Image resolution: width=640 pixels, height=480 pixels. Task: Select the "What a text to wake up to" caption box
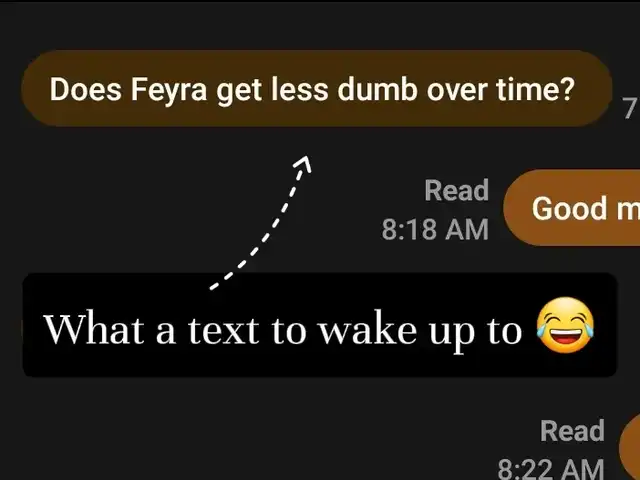coord(320,325)
